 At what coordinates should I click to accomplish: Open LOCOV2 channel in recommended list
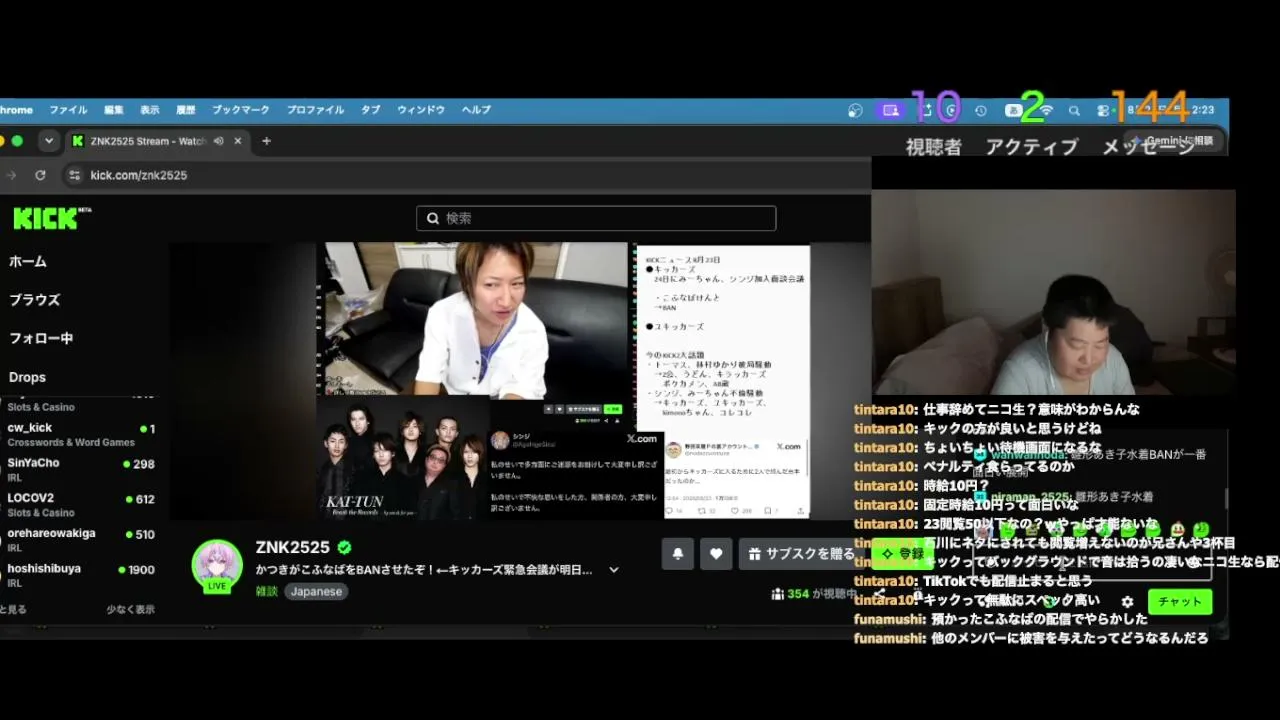[x=80, y=505]
